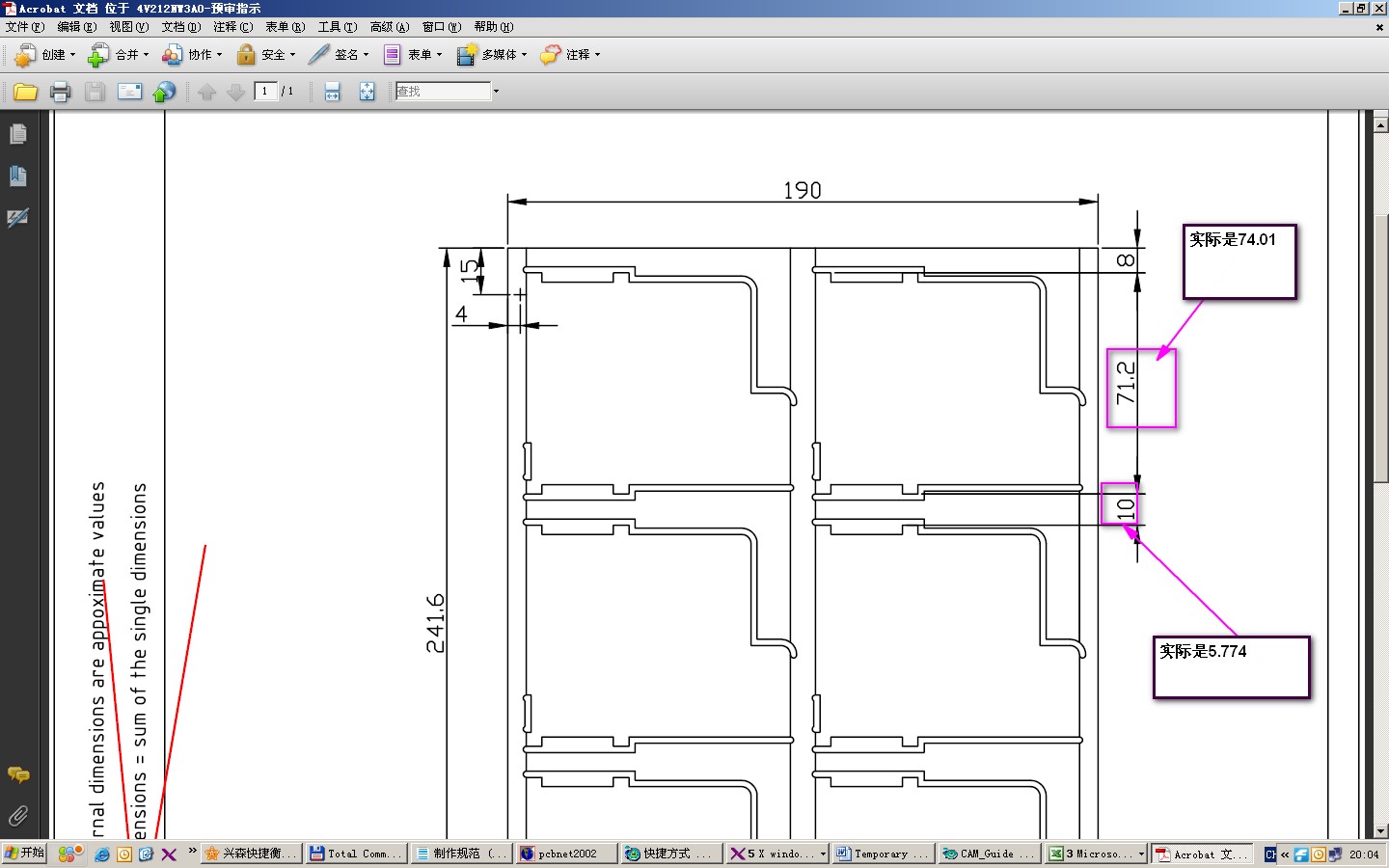Click the Sign pen icon
This screenshot has width=1389, height=868.
coord(318,55)
